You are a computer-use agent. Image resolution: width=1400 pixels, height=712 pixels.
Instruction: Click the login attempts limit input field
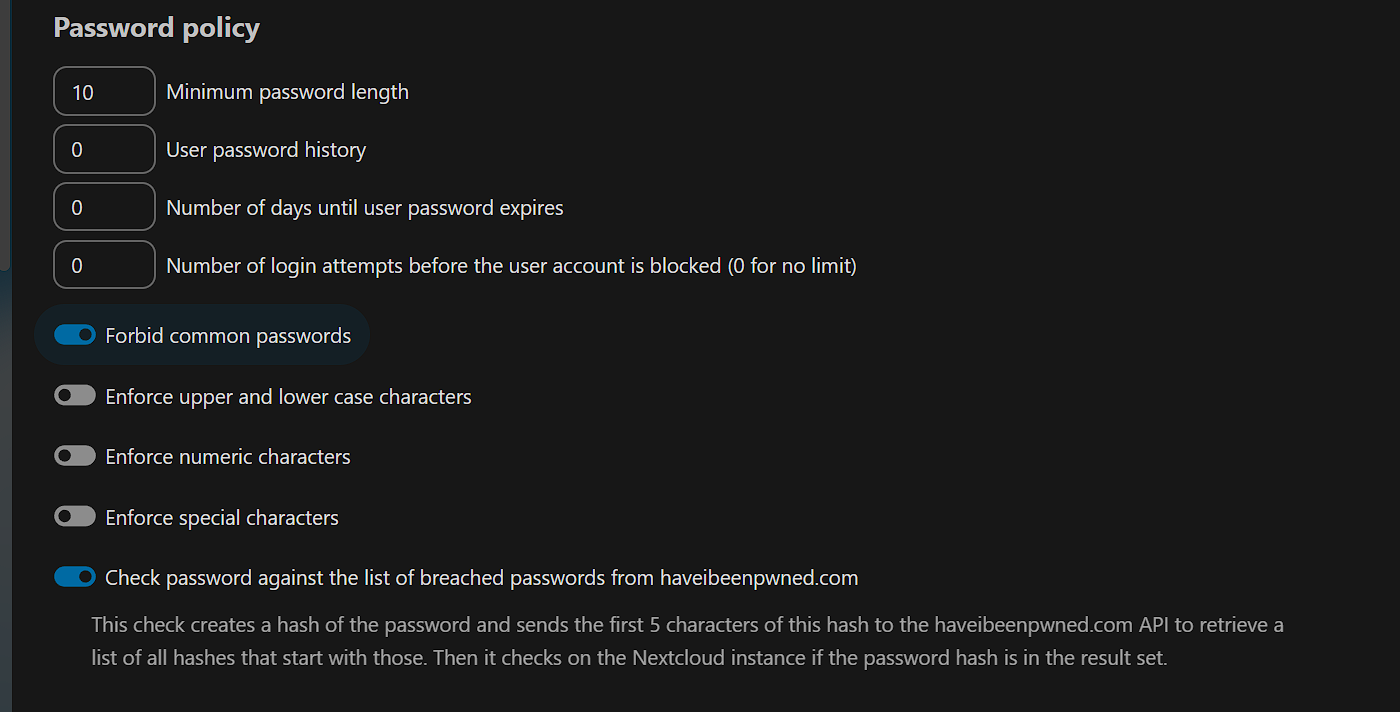pyautogui.click(x=104, y=266)
